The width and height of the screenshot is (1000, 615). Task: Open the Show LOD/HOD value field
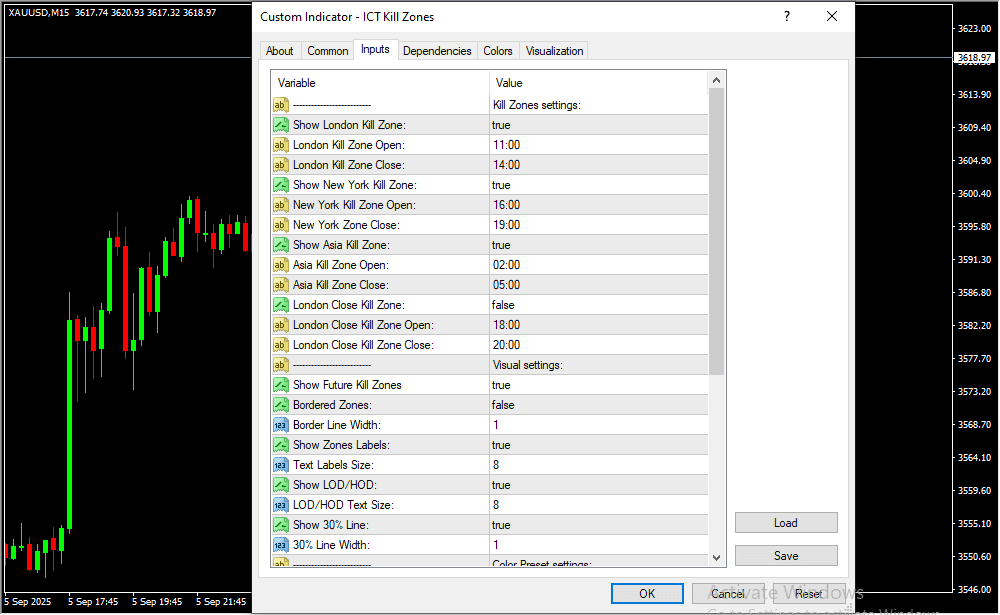pyautogui.click(x=597, y=485)
